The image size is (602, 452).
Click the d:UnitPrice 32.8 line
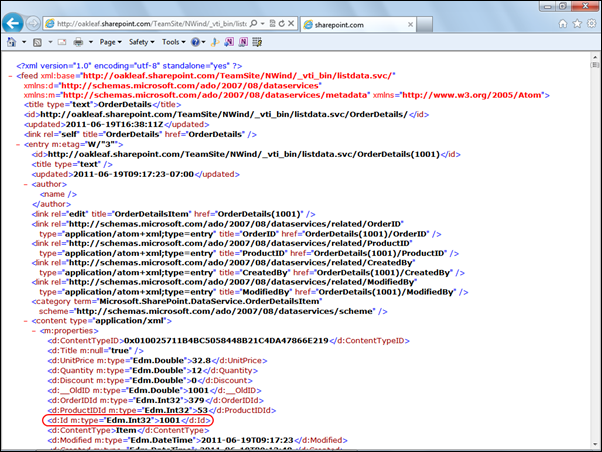(157, 361)
